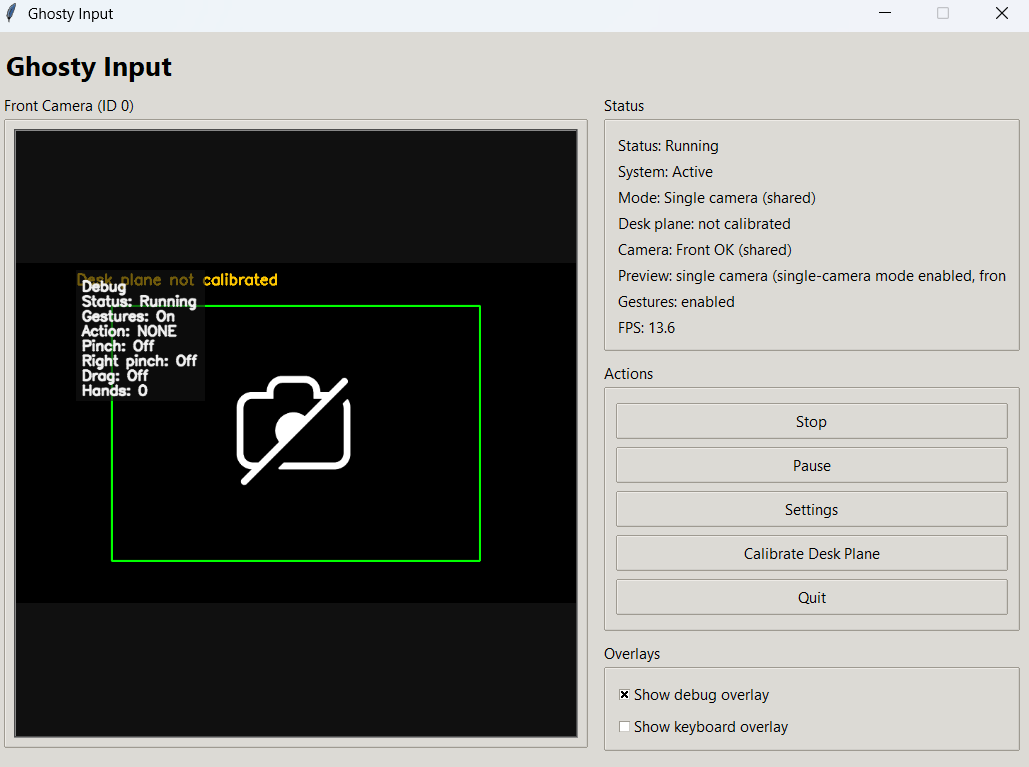The image size is (1029, 767).
Task: Click the camera-off icon in preview
Action: 293,430
